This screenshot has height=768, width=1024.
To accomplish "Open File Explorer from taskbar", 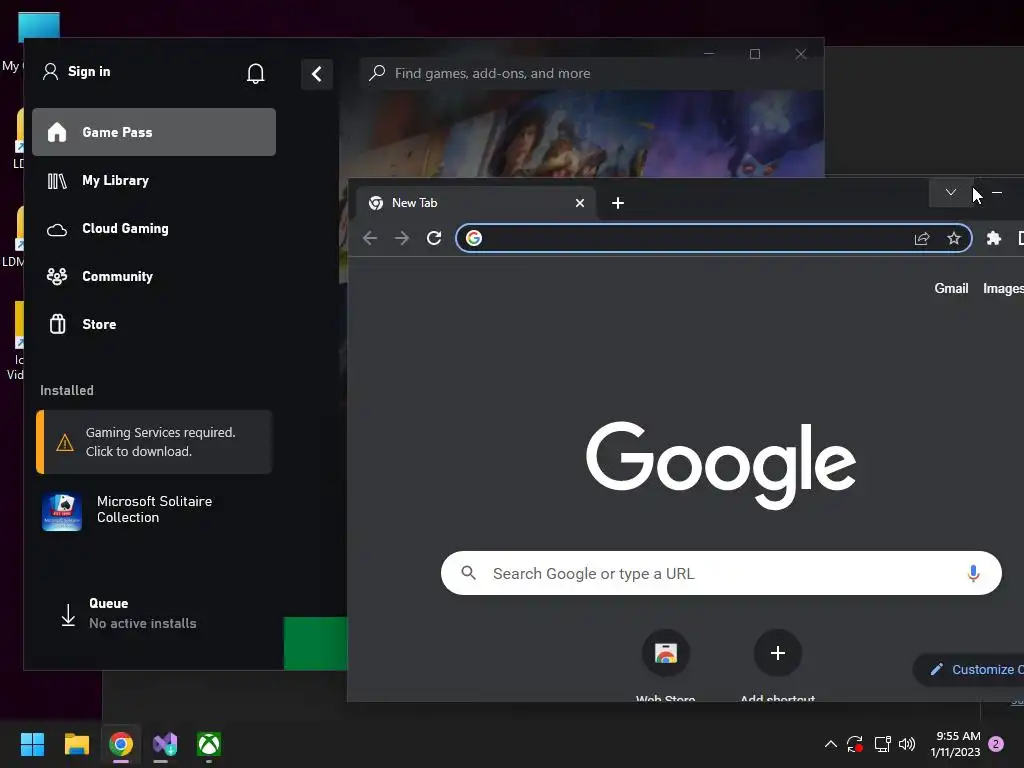I will tap(76, 744).
